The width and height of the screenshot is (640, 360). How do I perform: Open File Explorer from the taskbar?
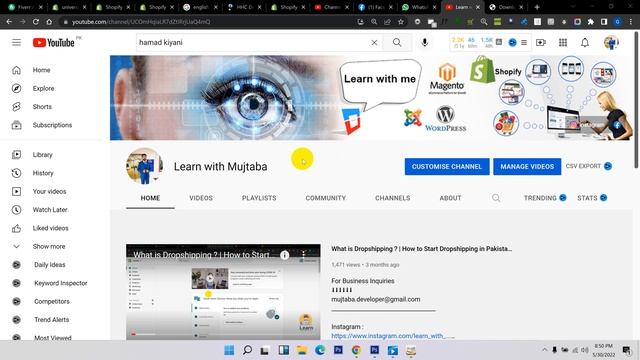(x=302, y=350)
